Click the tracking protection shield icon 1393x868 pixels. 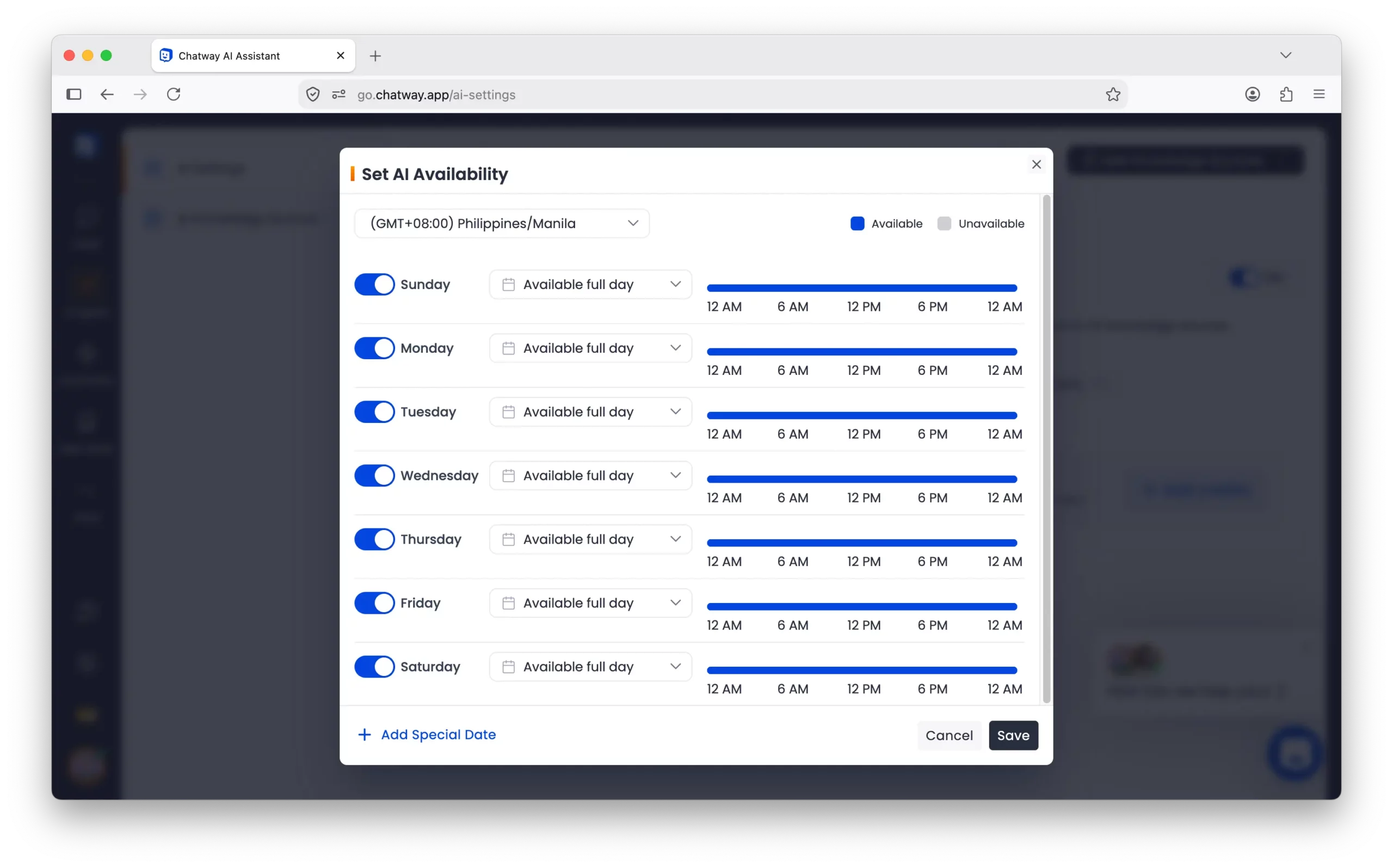coord(313,94)
